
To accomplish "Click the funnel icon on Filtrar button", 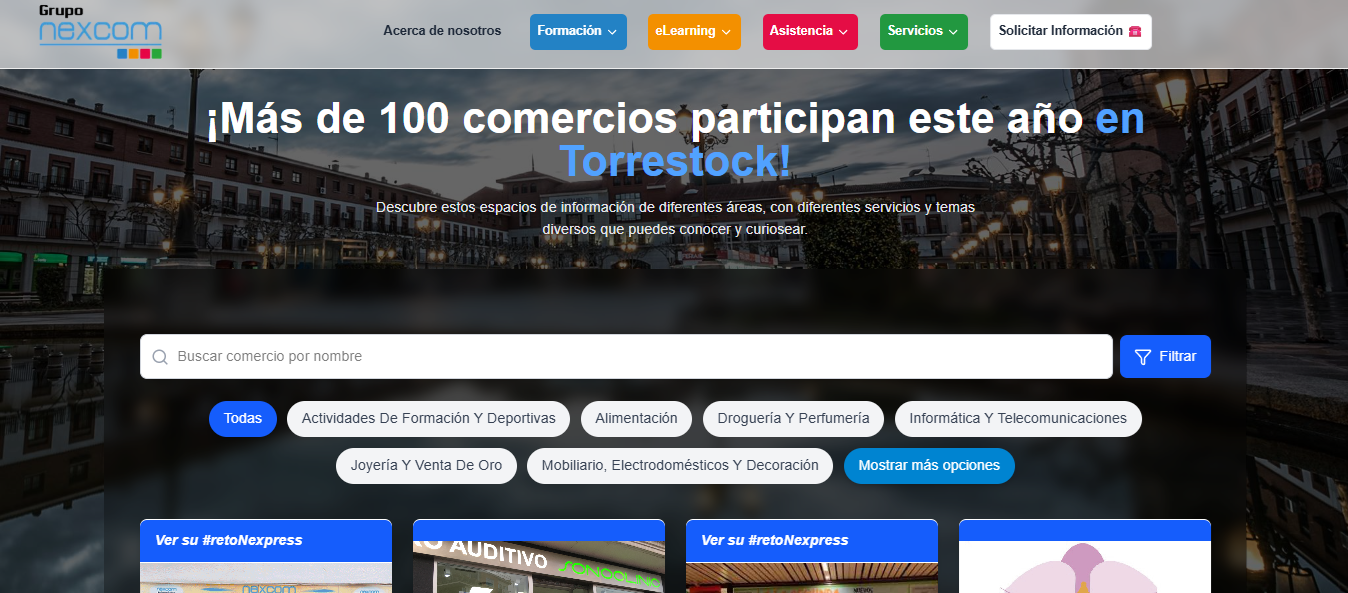I will tap(1143, 357).
